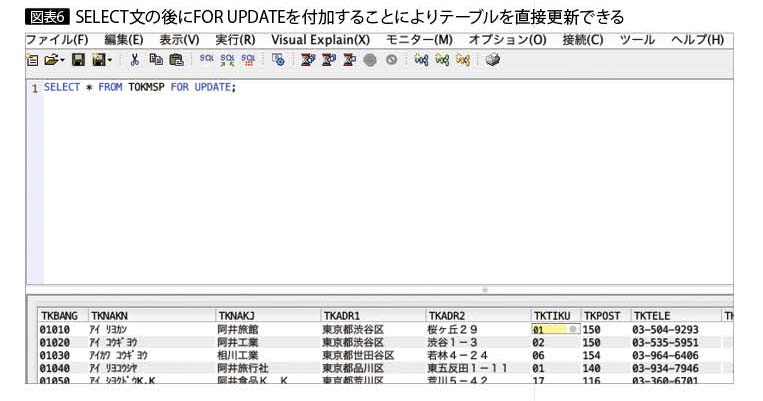This screenshot has width=763, height=401.
Task: Click the new document icon in toolbar
Action: (31, 60)
